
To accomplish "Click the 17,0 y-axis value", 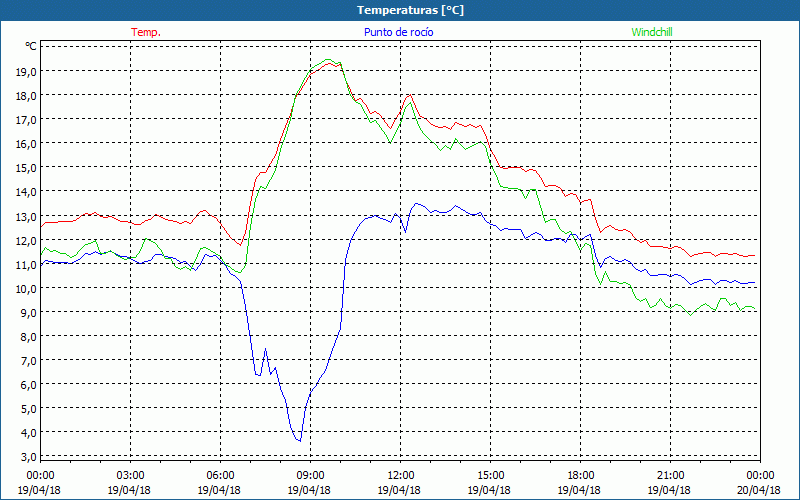I will [x=27, y=120].
